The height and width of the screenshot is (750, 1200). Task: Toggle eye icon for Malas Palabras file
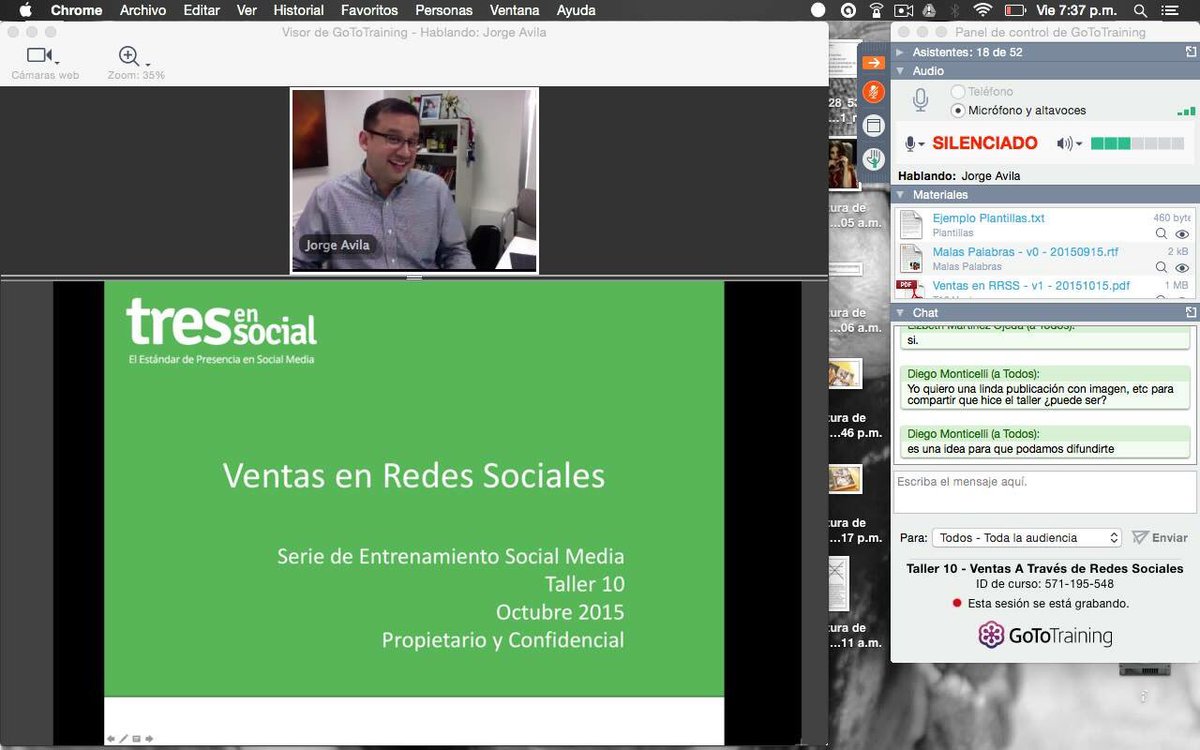click(x=1182, y=268)
